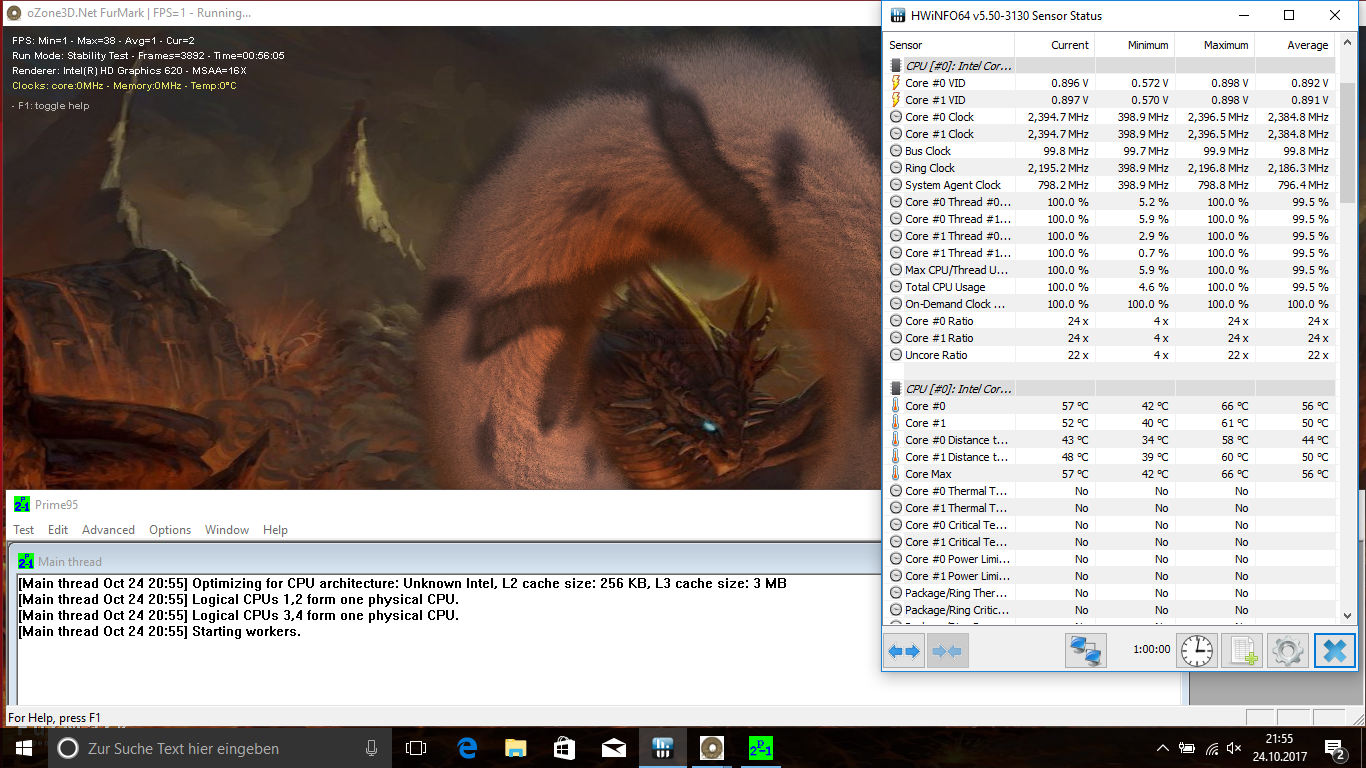This screenshot has width=1366, height=768.
Task: Open the Action Center notifications icon
Action: (1334, 748)
